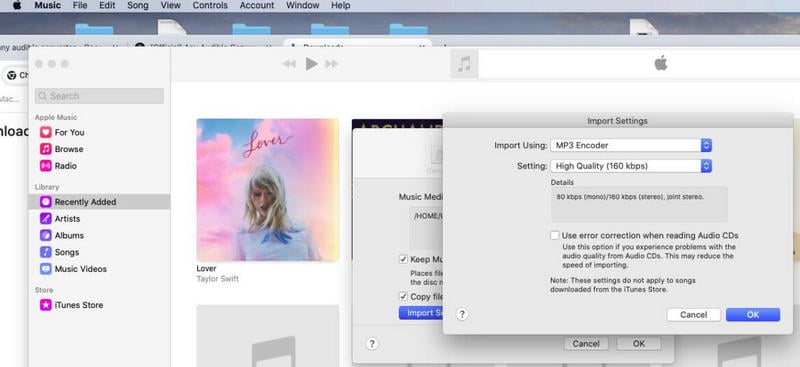Click the Apple logo in Music header

661,64
